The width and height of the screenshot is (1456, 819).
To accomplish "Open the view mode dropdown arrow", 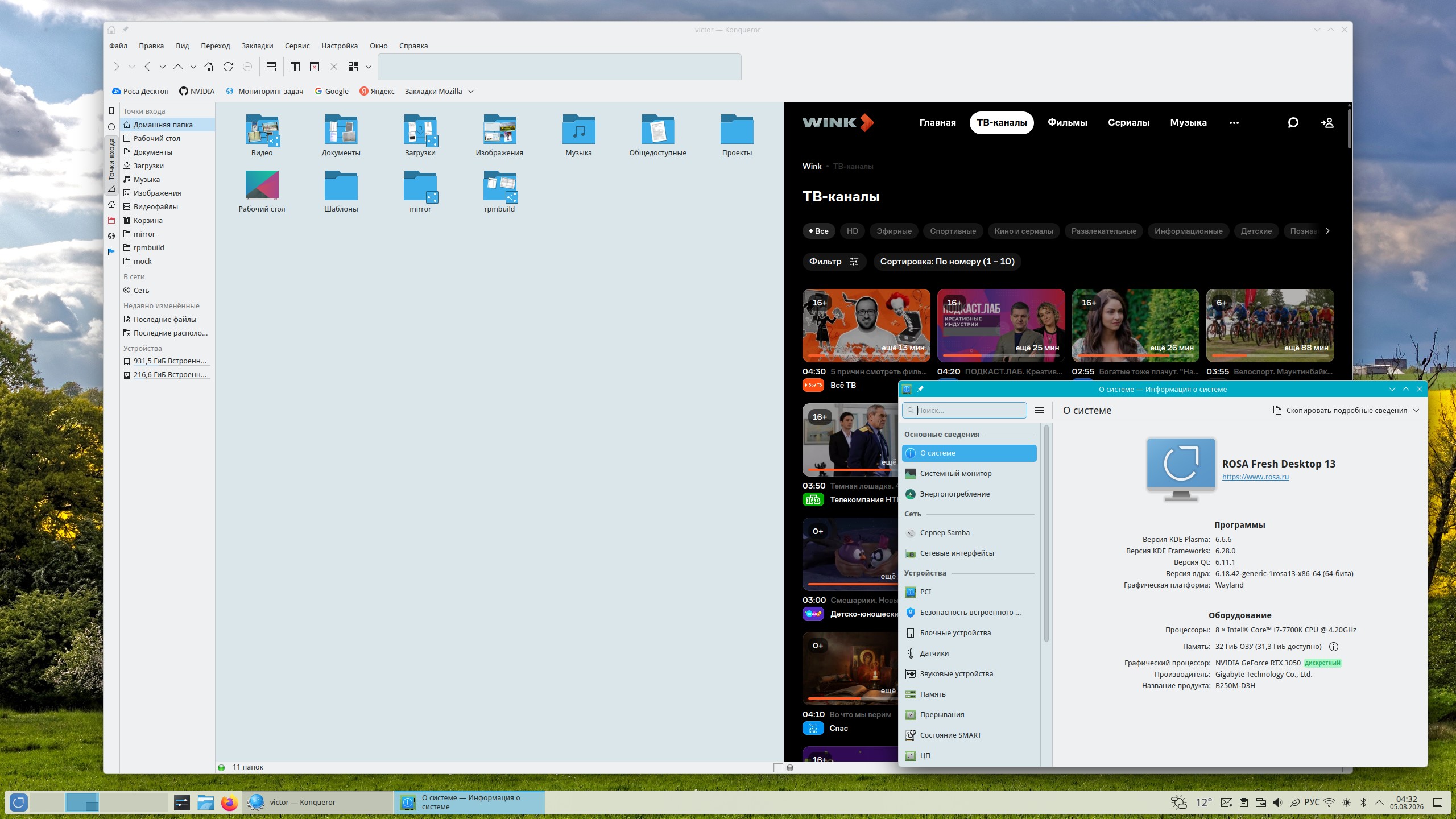I will 369,67.
